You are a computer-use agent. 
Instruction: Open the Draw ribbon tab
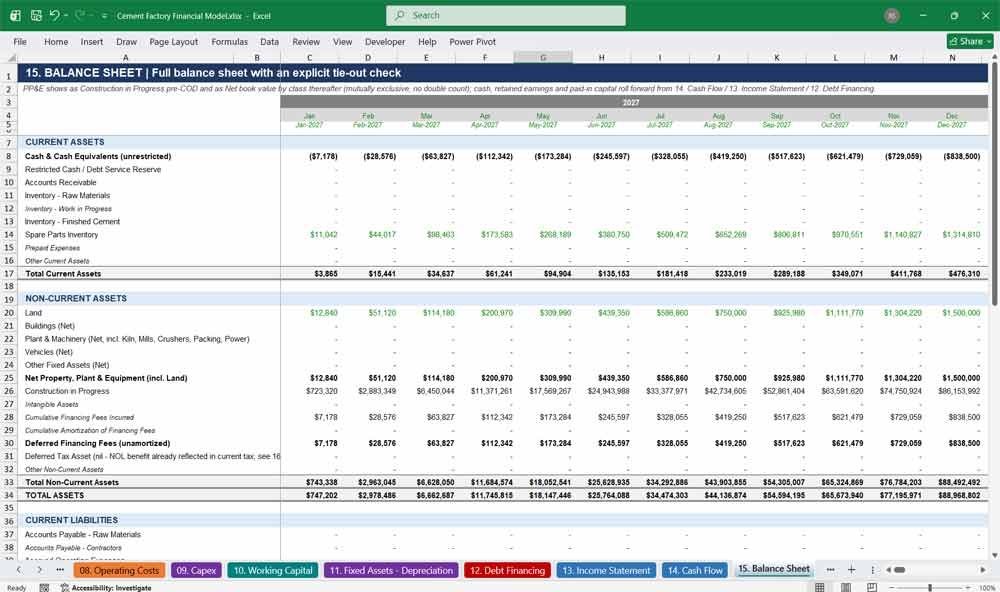[x=126, y=41]
